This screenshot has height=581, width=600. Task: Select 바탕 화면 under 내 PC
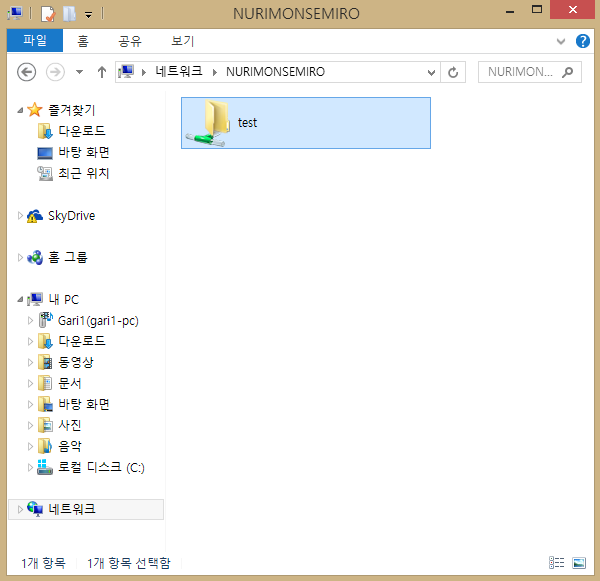coord(73,404)
